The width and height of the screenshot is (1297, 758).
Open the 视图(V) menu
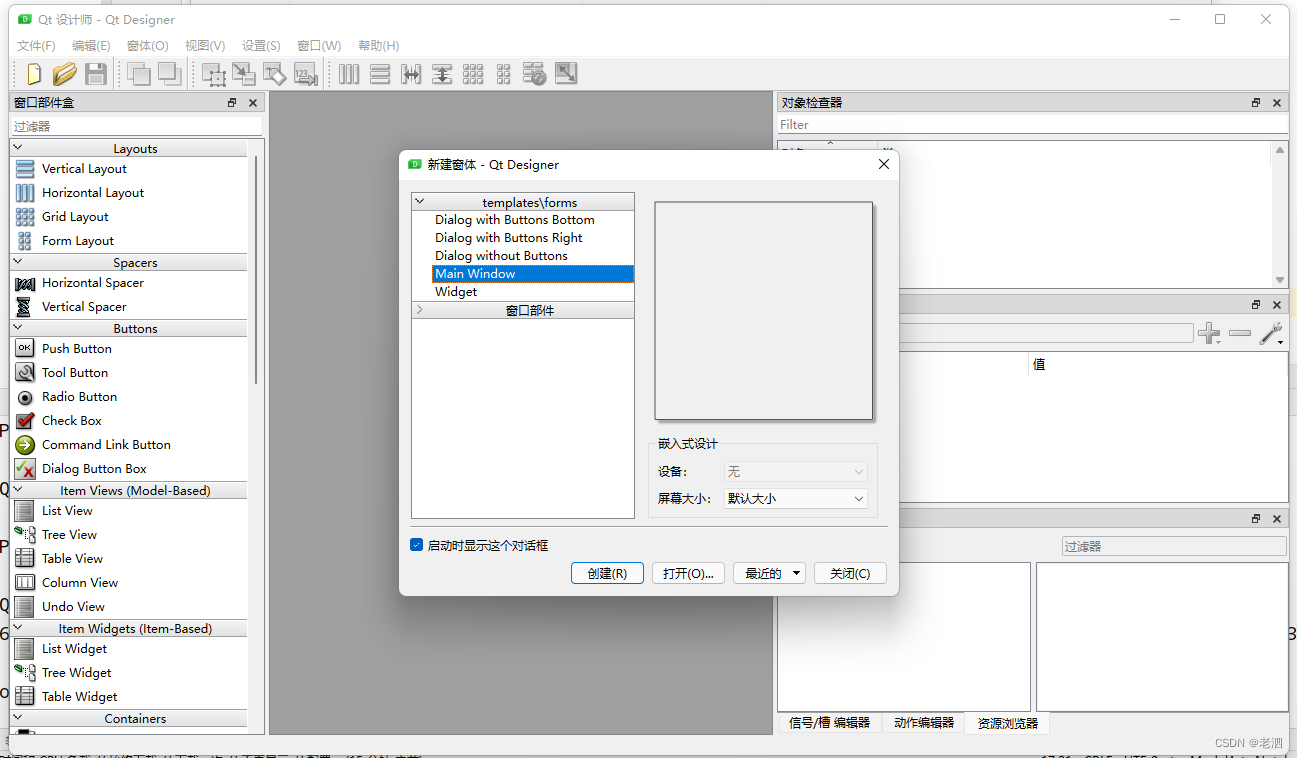205,46
